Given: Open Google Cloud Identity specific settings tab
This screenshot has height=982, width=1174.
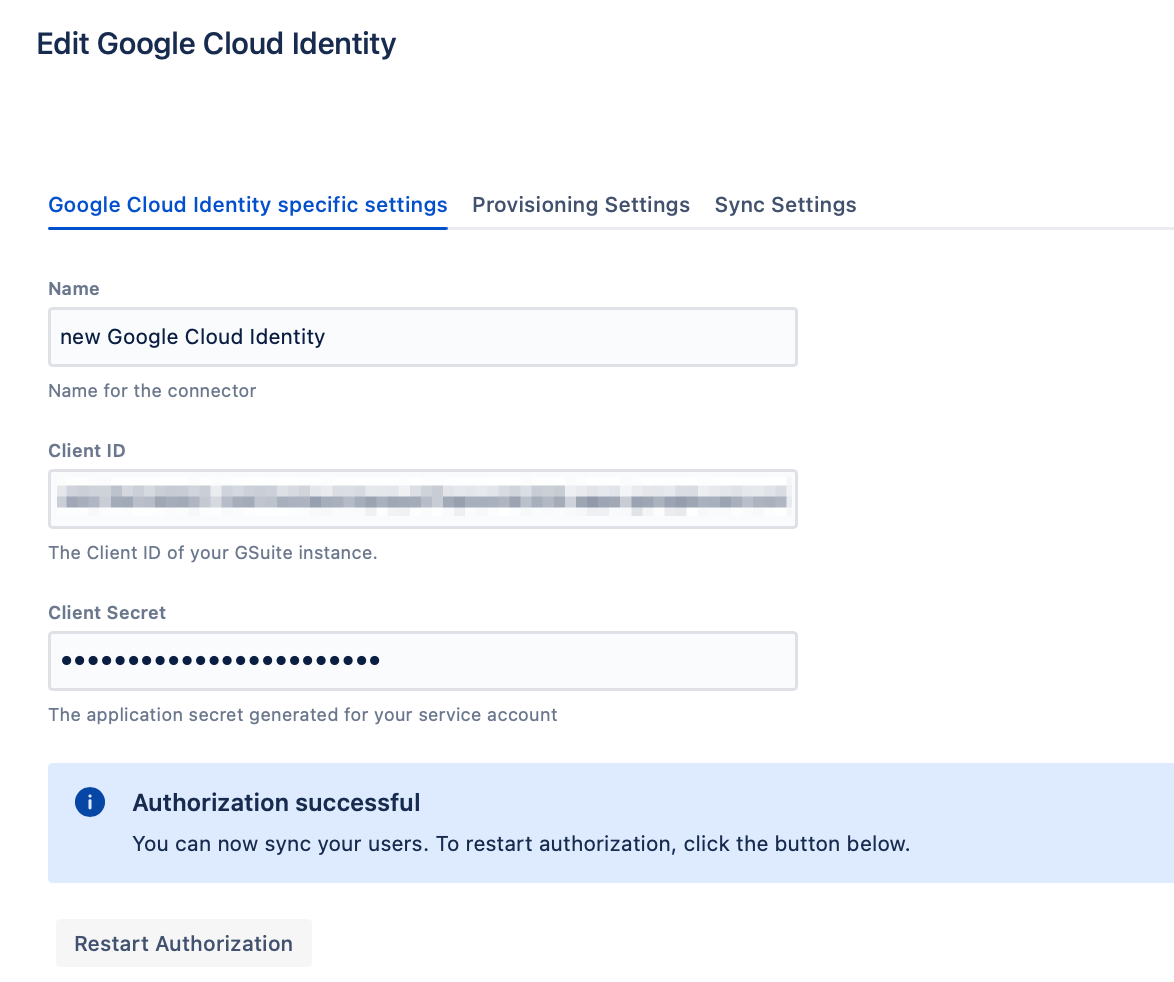Looking at the screenshot, I should point(248,205).
